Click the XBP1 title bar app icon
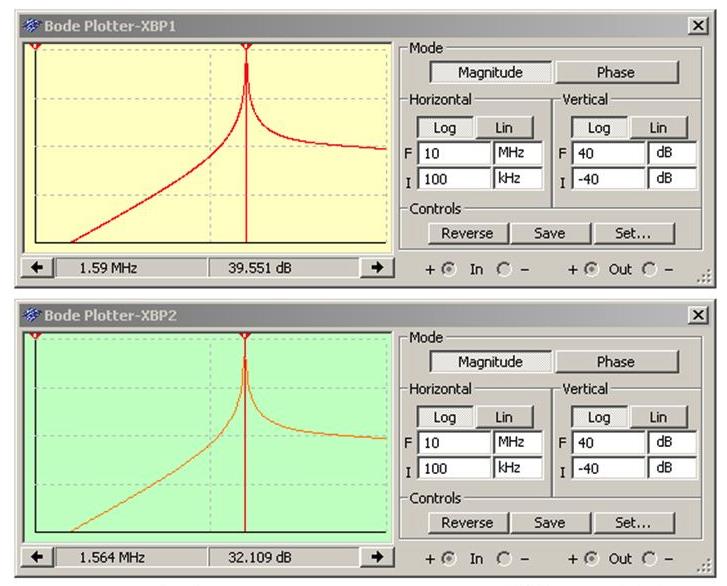 pyautogui.click(x=32, y=26)
